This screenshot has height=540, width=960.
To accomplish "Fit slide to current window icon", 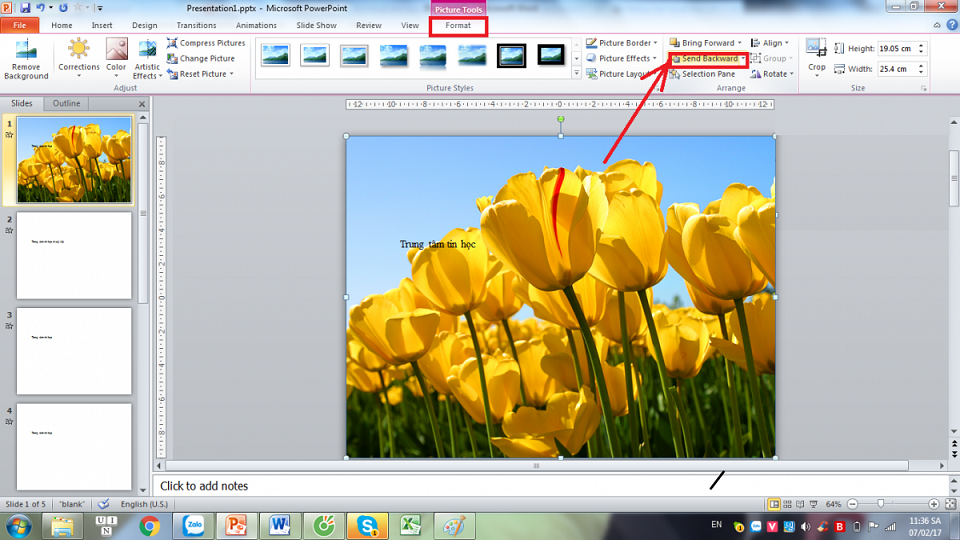I will (x=950, y=504).
